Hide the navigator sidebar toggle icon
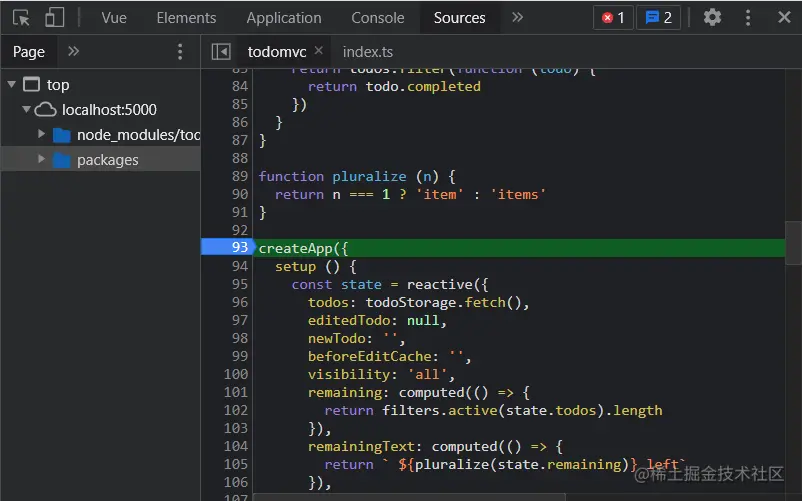 [221, 52]
